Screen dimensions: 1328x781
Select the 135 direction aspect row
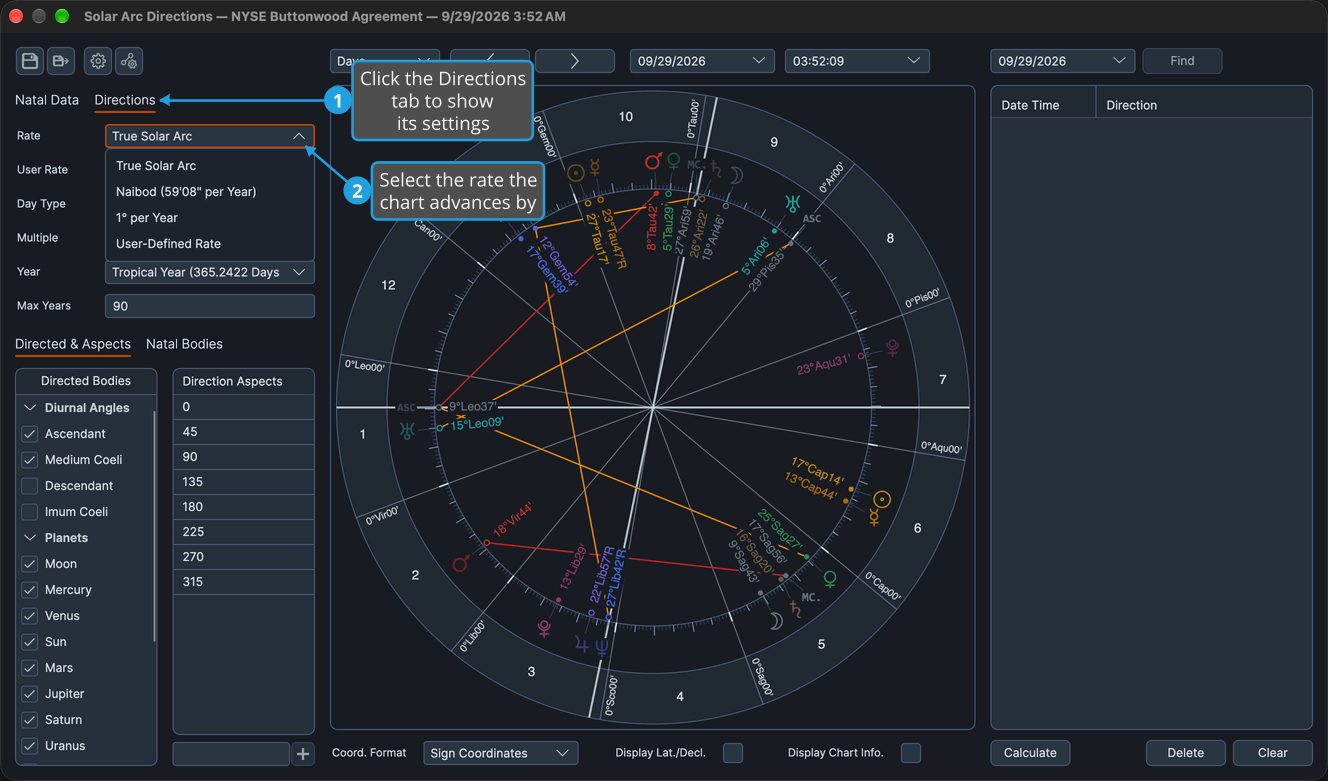click(244, 482)
